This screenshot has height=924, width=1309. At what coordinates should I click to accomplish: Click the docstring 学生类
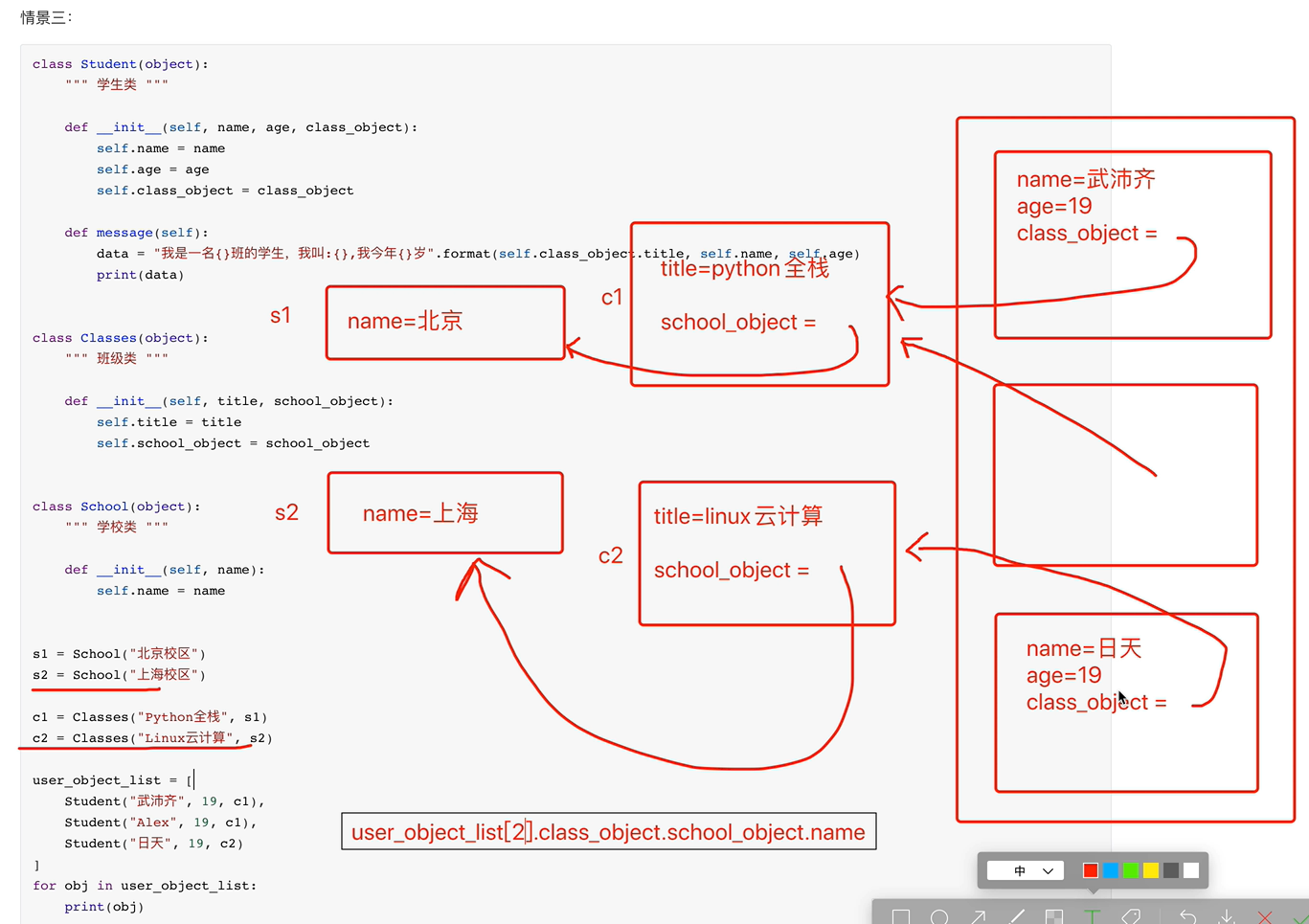click(x=117, y=85)
